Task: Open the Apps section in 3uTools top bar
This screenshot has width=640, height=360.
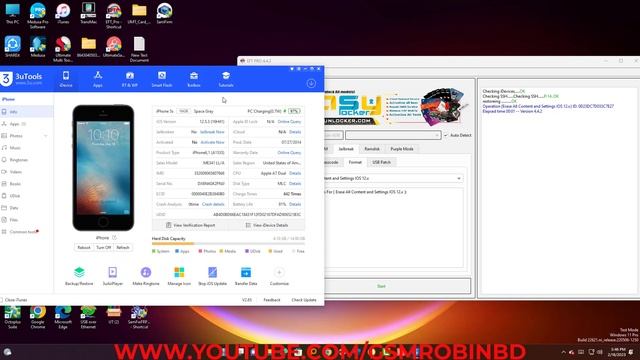Action: (x=98, y=79)
